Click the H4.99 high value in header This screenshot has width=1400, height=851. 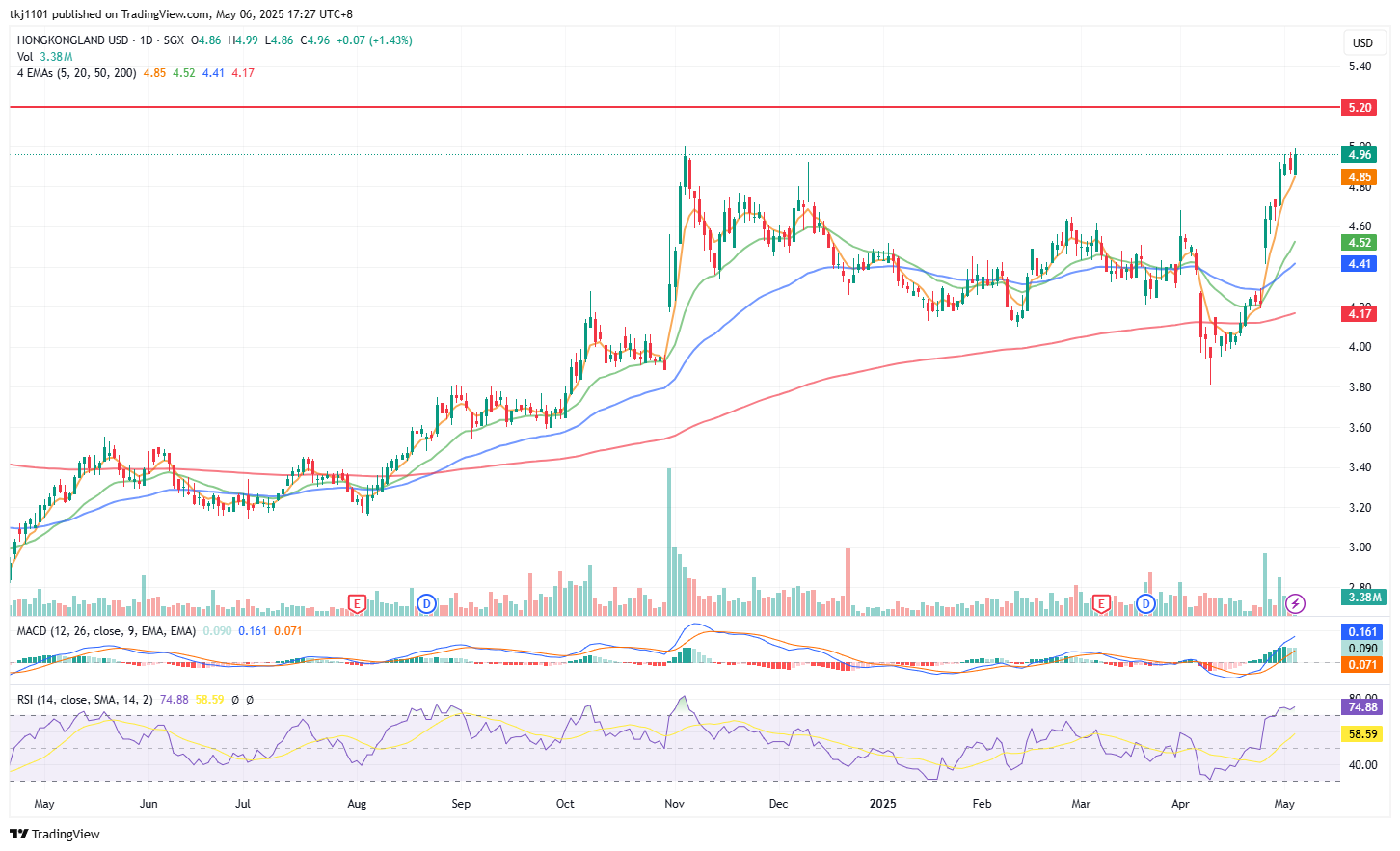coord(243,40)
